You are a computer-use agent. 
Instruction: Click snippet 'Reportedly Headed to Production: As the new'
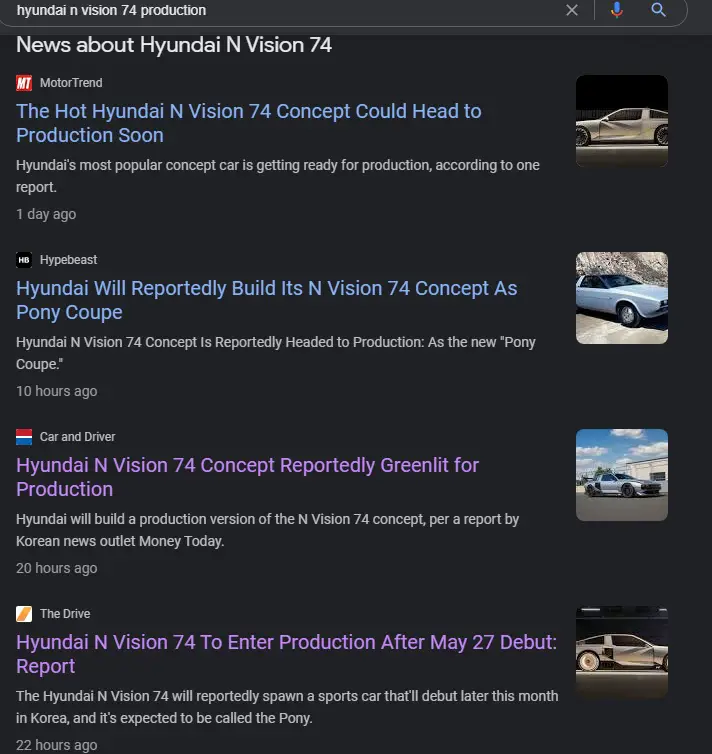coord(275,353)
